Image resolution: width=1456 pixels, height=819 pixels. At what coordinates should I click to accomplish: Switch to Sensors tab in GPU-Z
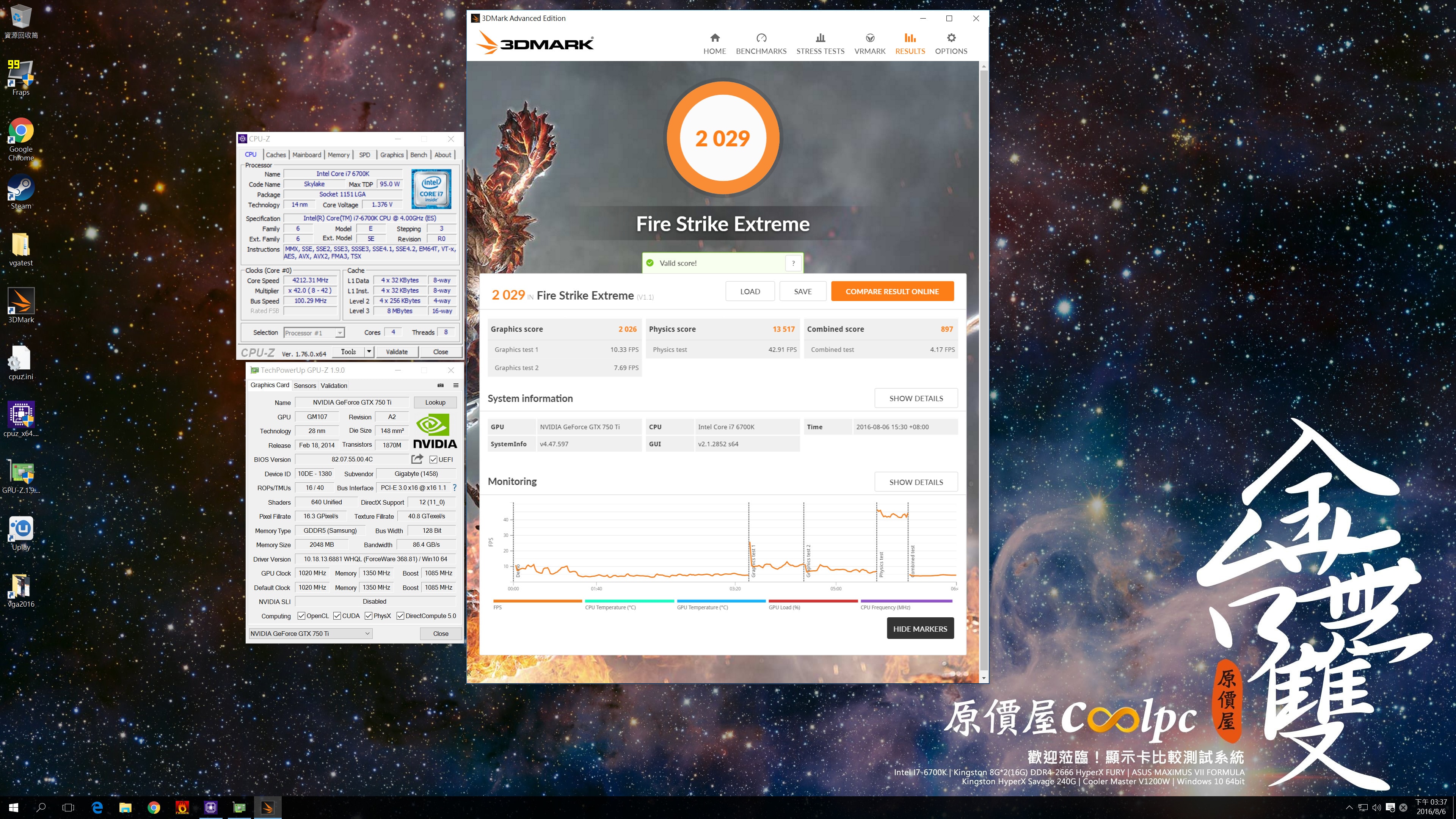(x=304, y=386)
